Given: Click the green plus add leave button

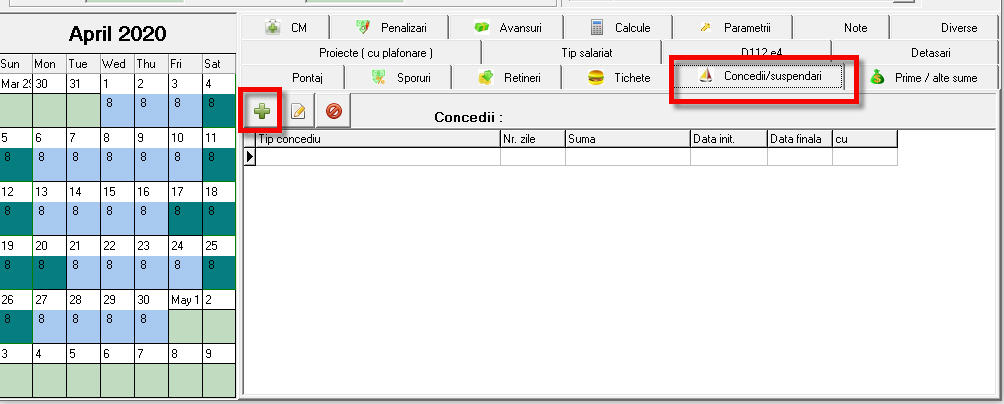Looking at the screenshot, I should 260,110.
